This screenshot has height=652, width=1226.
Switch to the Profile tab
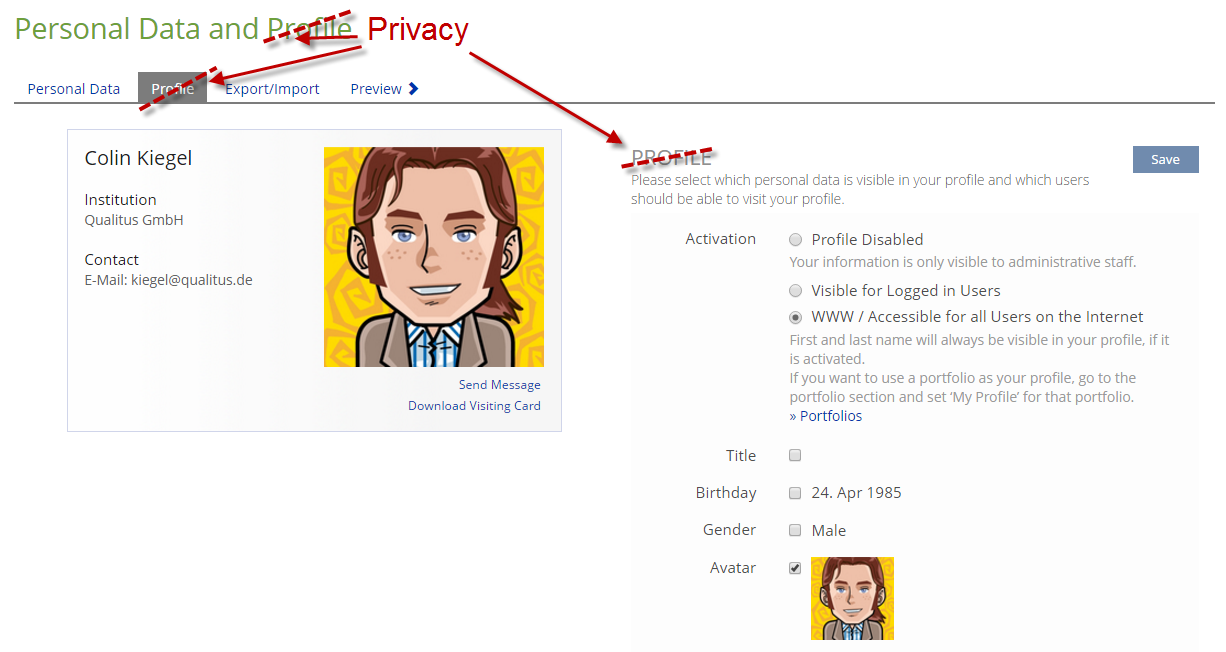(x=172, y=89)
